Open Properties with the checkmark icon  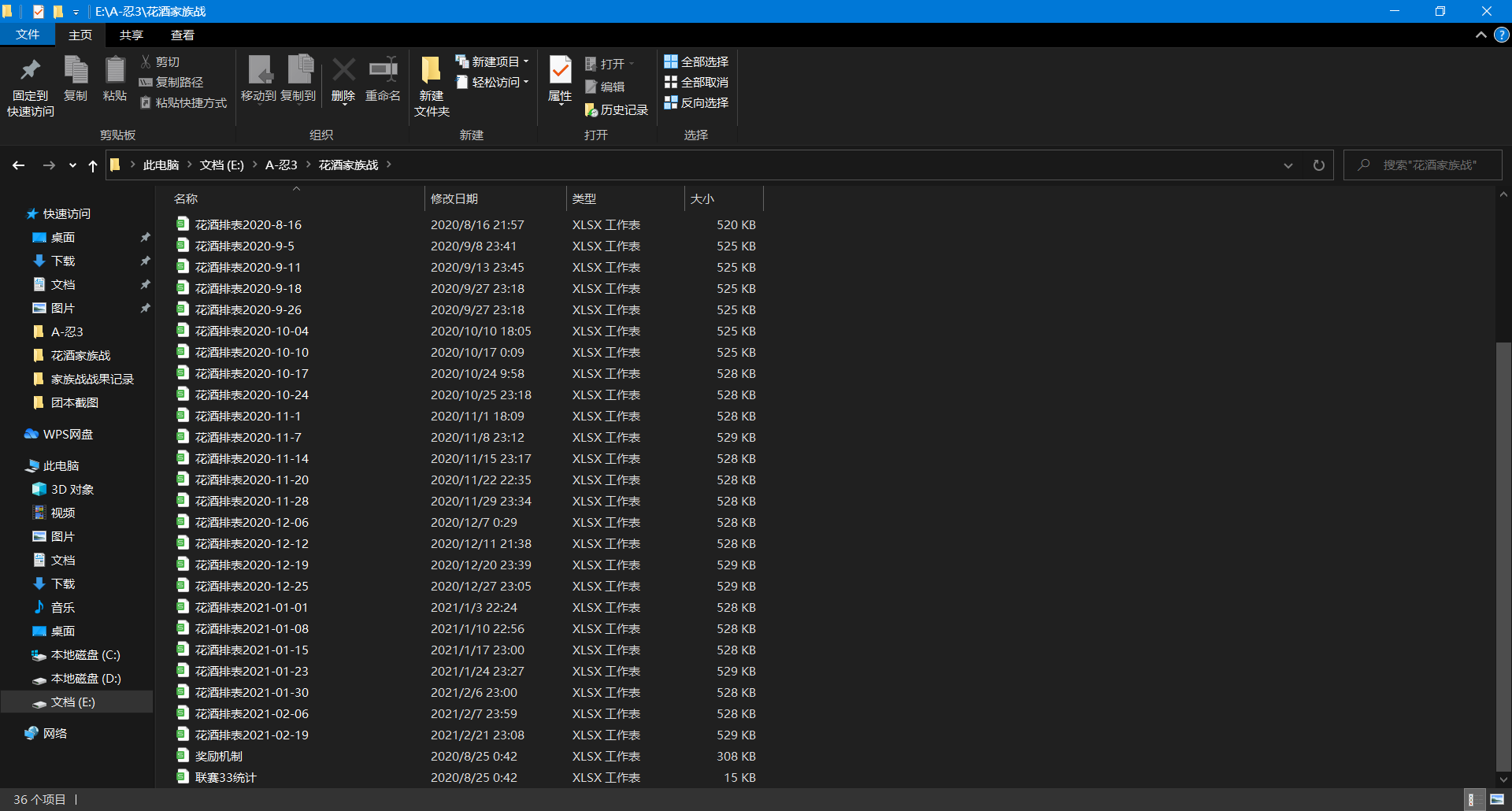[560, 71]
